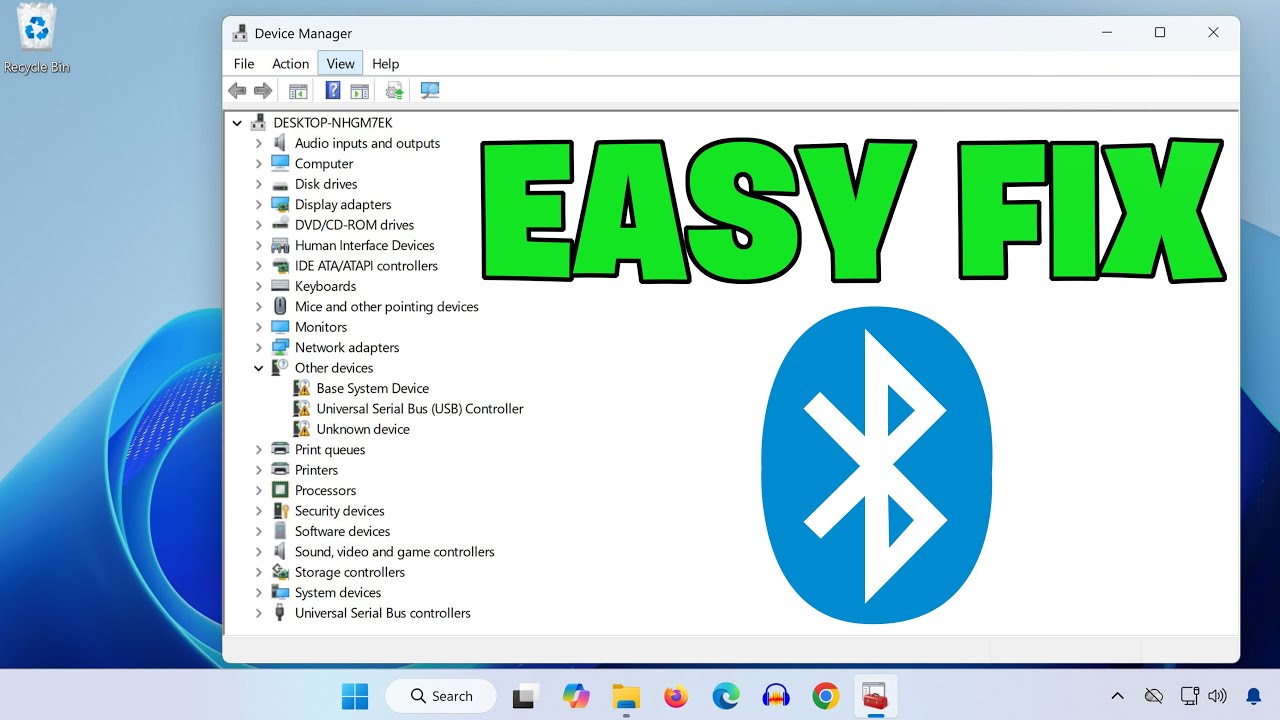This screenshot has height=720, width=1280.
Task: Expand Sound, video and game controllers
Action: pos(259,552)
